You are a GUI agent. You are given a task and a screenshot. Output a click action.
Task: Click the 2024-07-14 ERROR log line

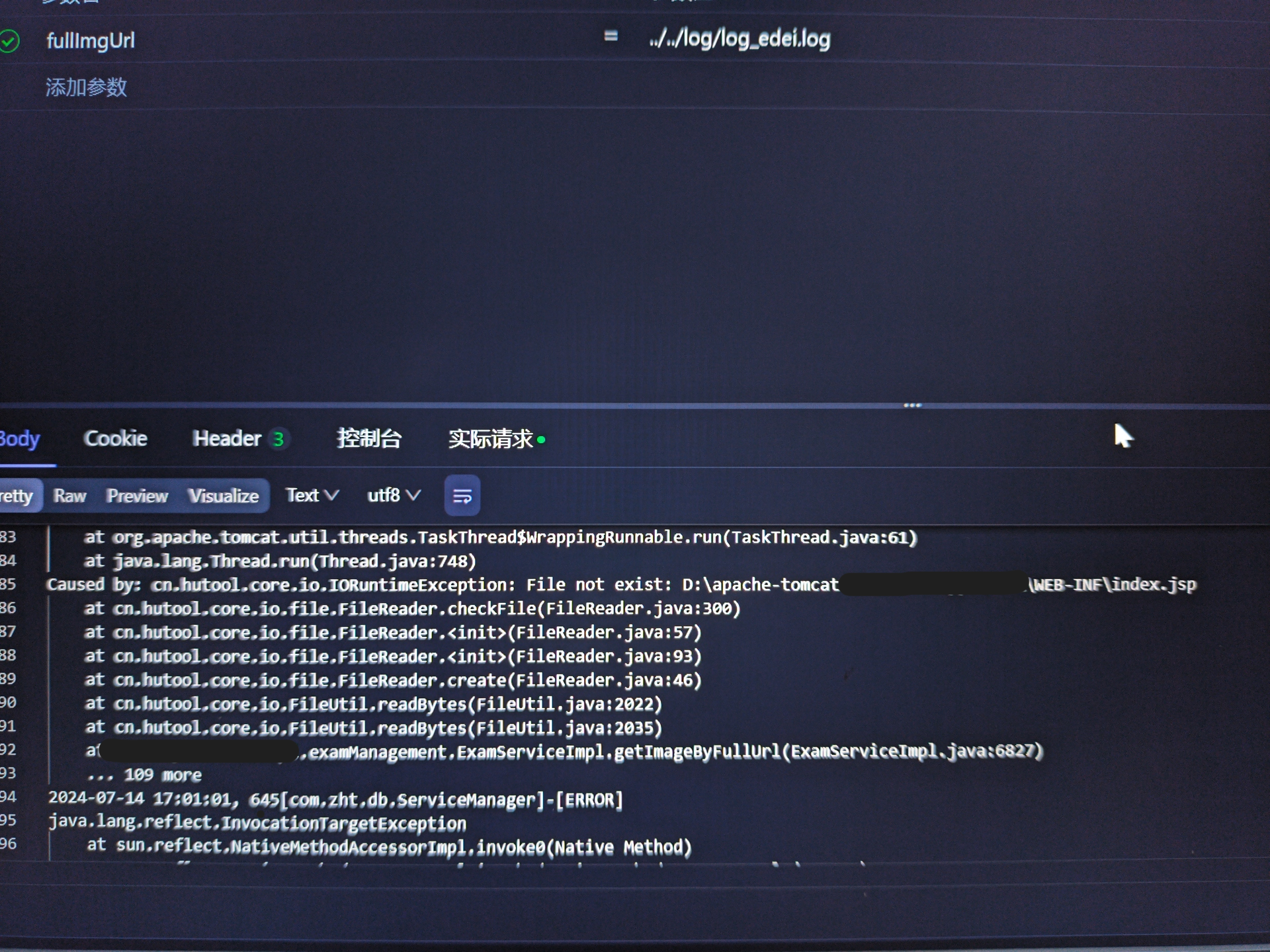[335, 800]
